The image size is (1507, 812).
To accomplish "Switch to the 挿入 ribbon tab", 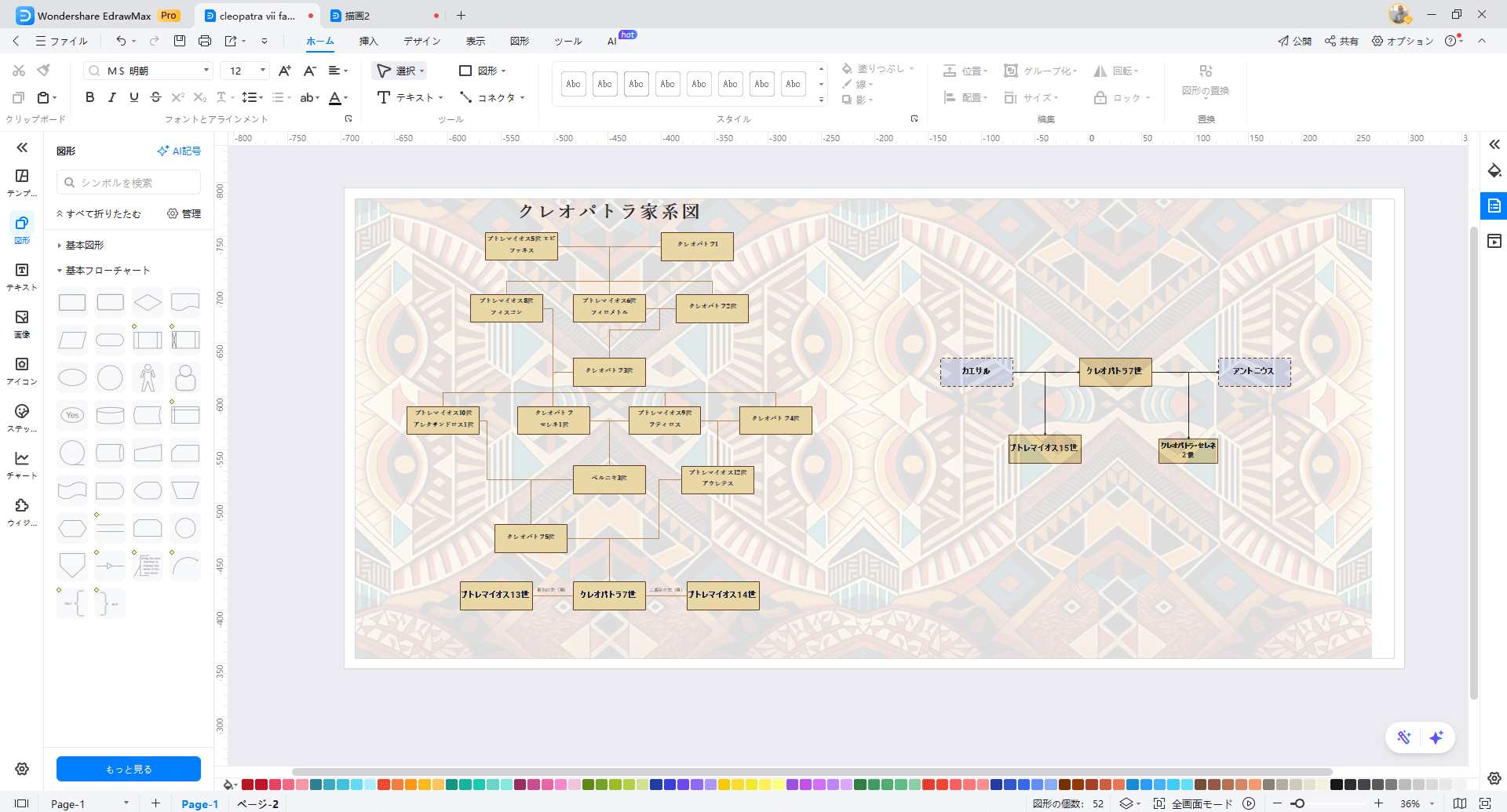I will coord(367,41).
